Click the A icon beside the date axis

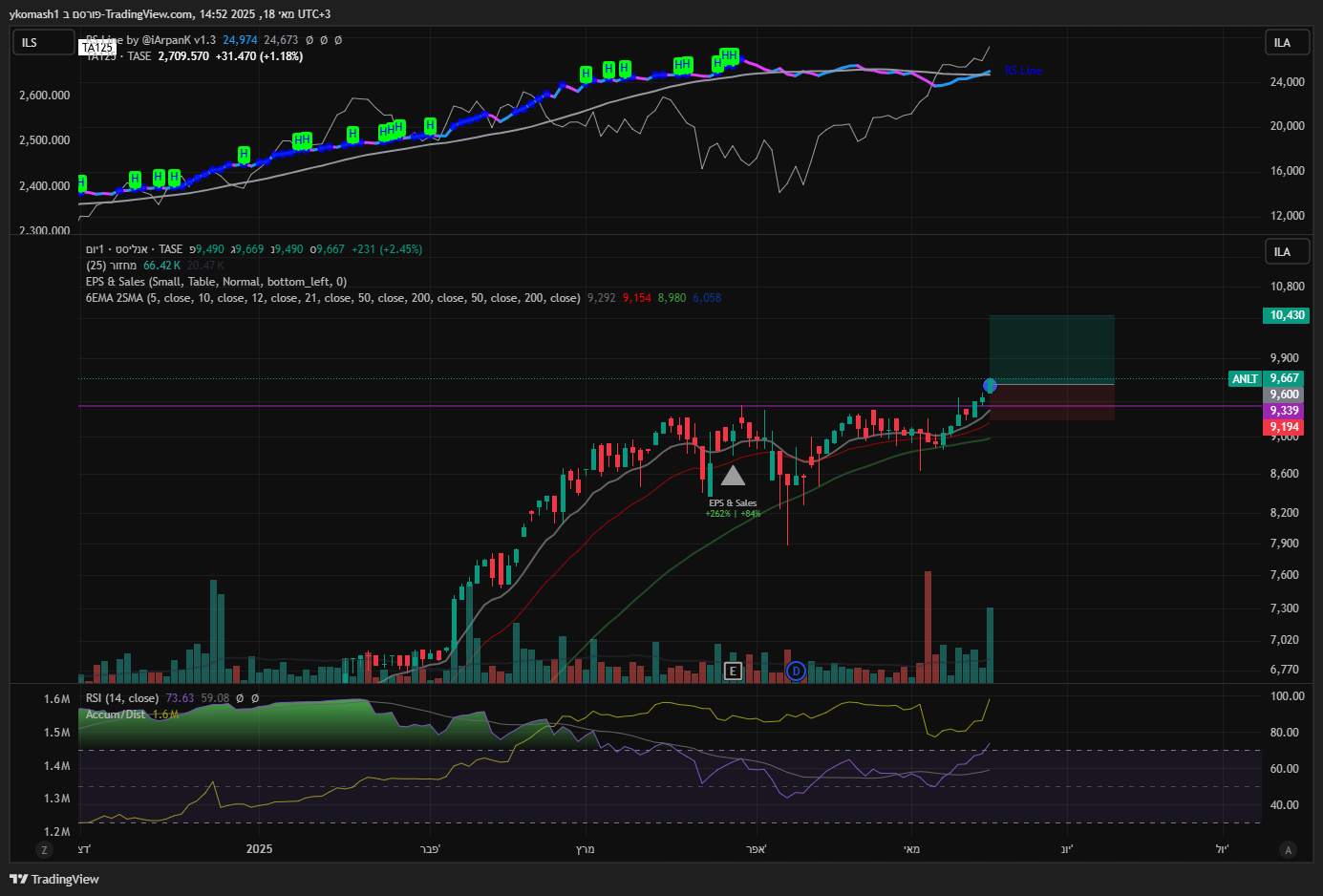(x=1288, y=849)
